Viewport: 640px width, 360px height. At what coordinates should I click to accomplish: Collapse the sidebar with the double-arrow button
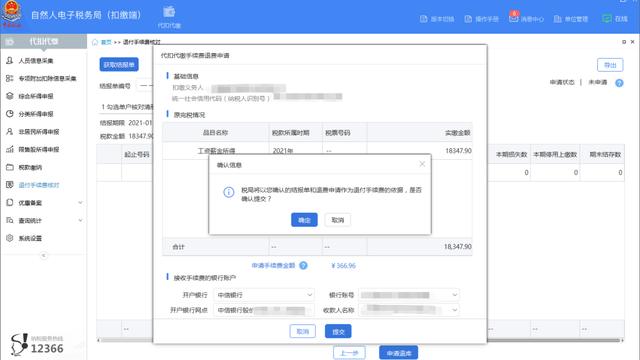coord(44,256)
